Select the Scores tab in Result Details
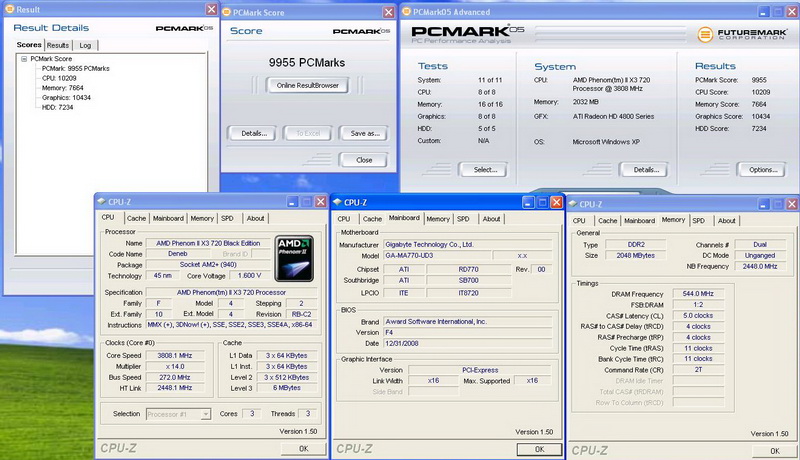This screenshot has width=800, height=460. pos(29,44)
